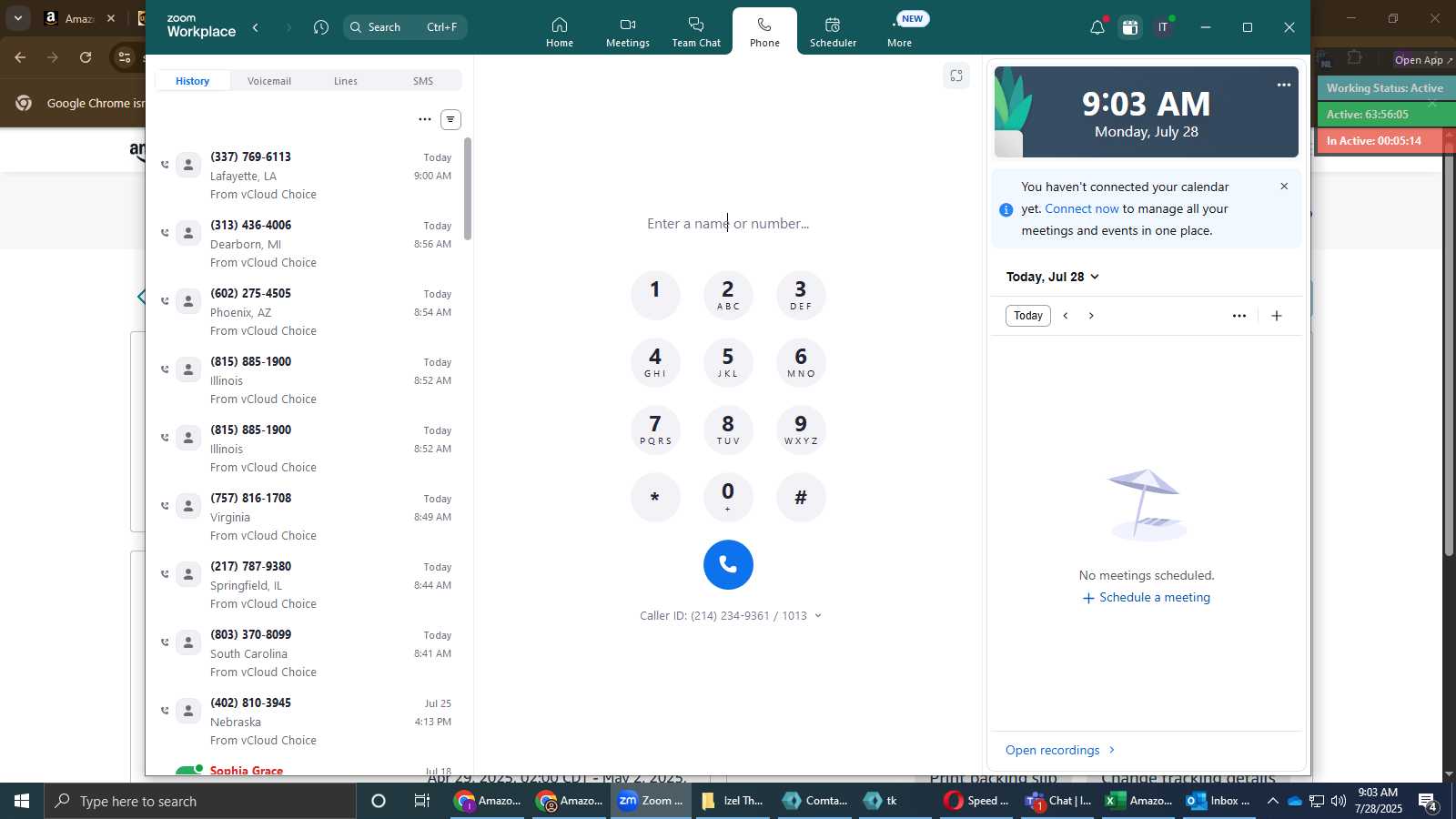Click the Today button in calendar
The image size is (1456, 819).
[1028, 316]
